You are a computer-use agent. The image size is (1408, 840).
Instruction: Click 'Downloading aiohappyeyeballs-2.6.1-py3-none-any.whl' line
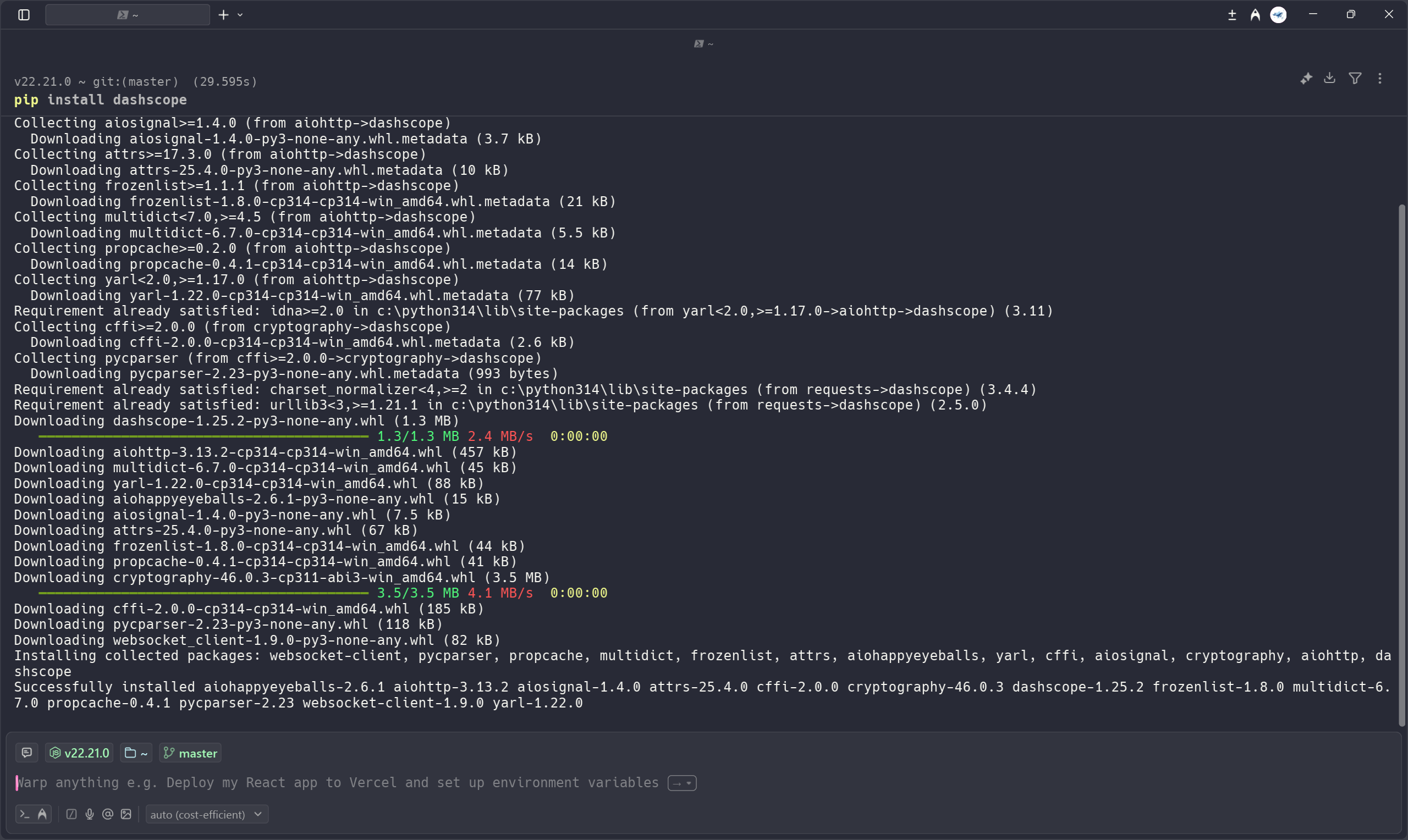257,499
